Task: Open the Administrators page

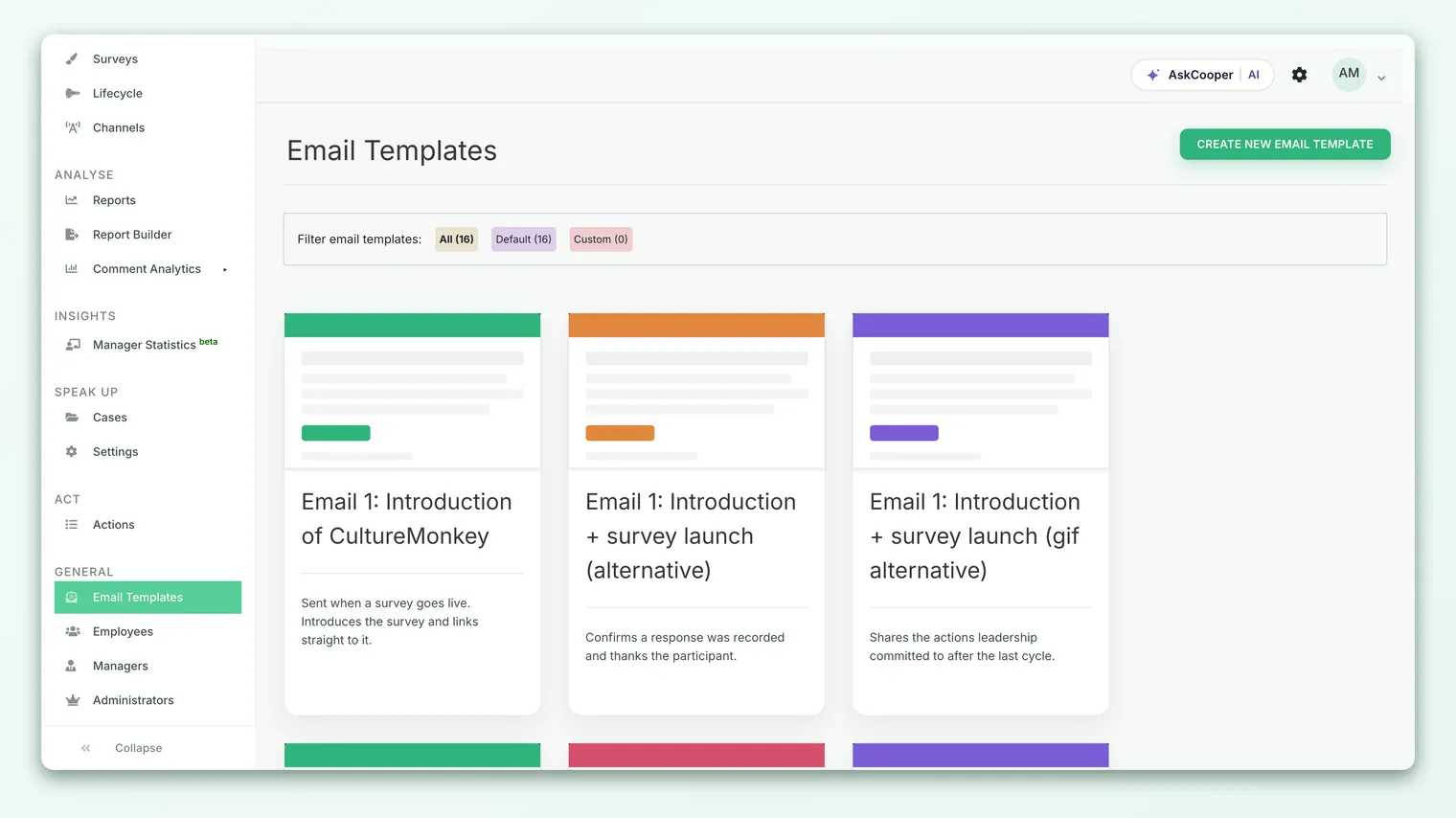Action: tap(133, 701)
